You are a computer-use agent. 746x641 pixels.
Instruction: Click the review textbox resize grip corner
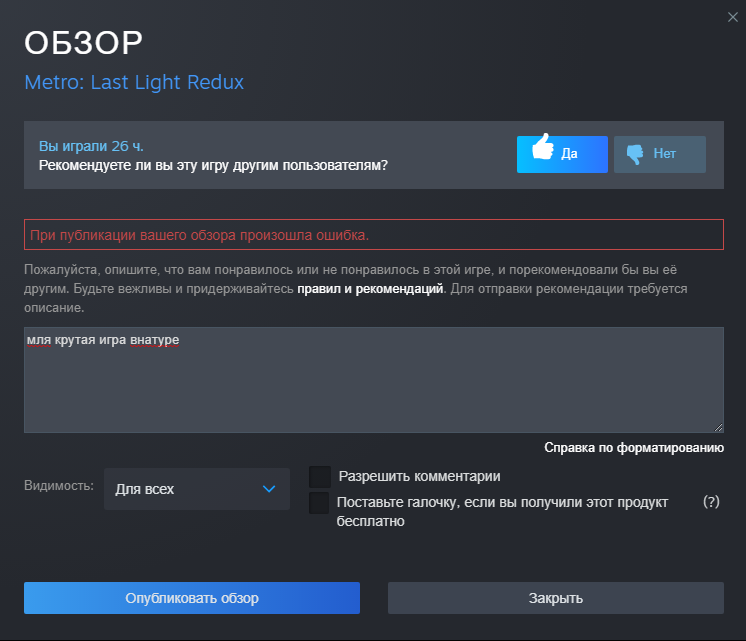(718, 427)
